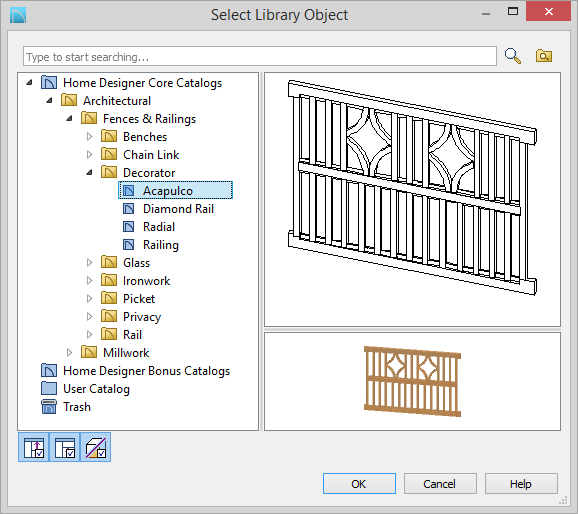Select the Ironwork folder in tree

pyautogui.click(x=146, y=281)
